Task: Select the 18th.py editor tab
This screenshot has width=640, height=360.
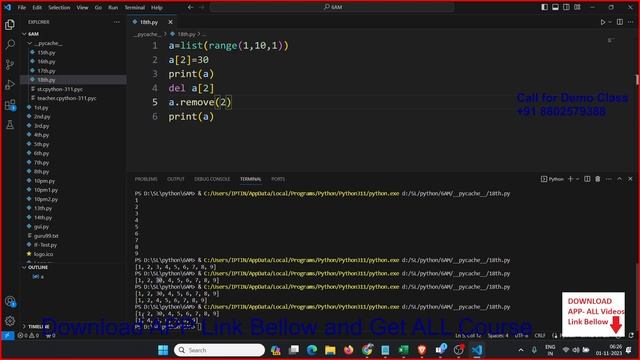Action: point(151,22)
